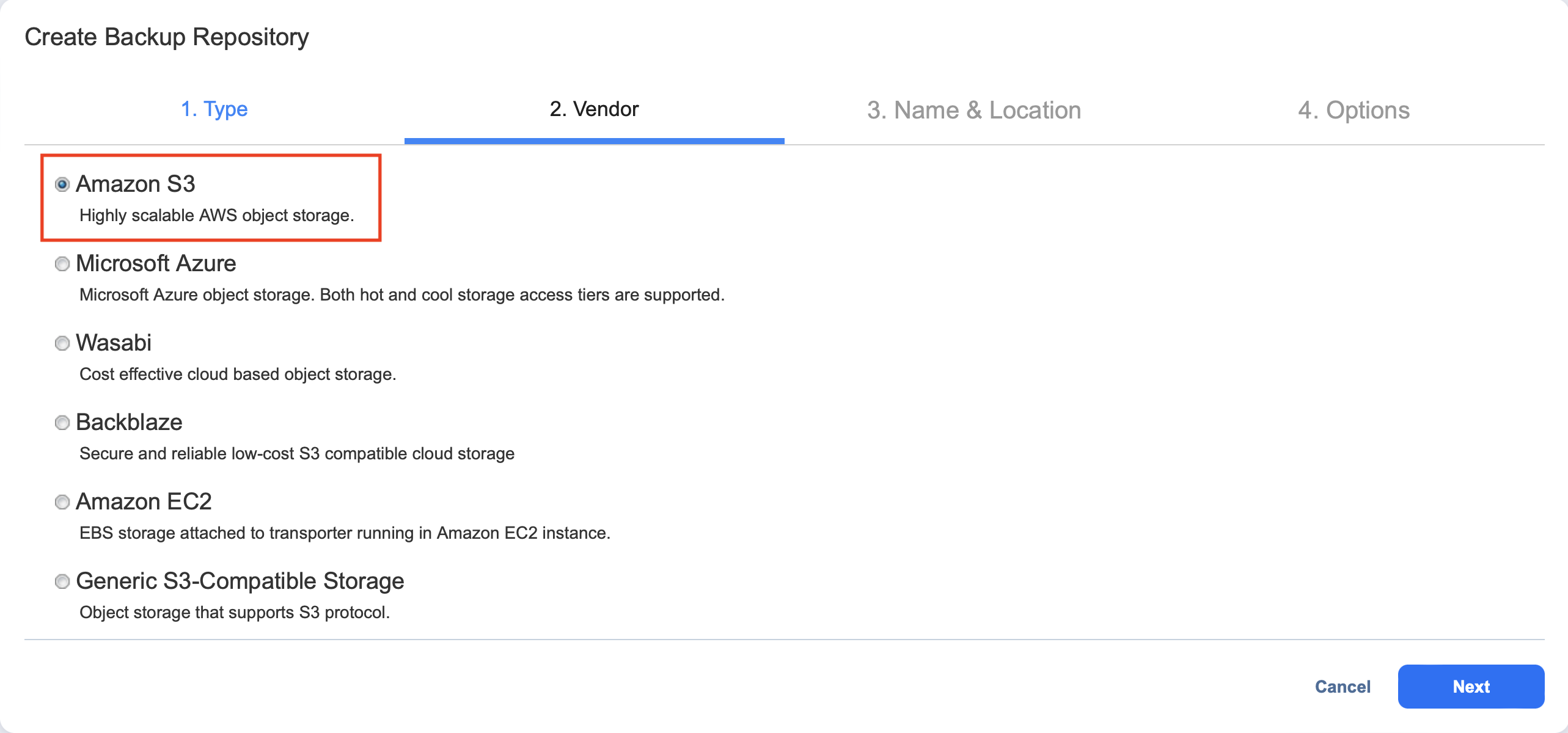Choose the Amazon EC2 radio button

[x=62, y=502]
